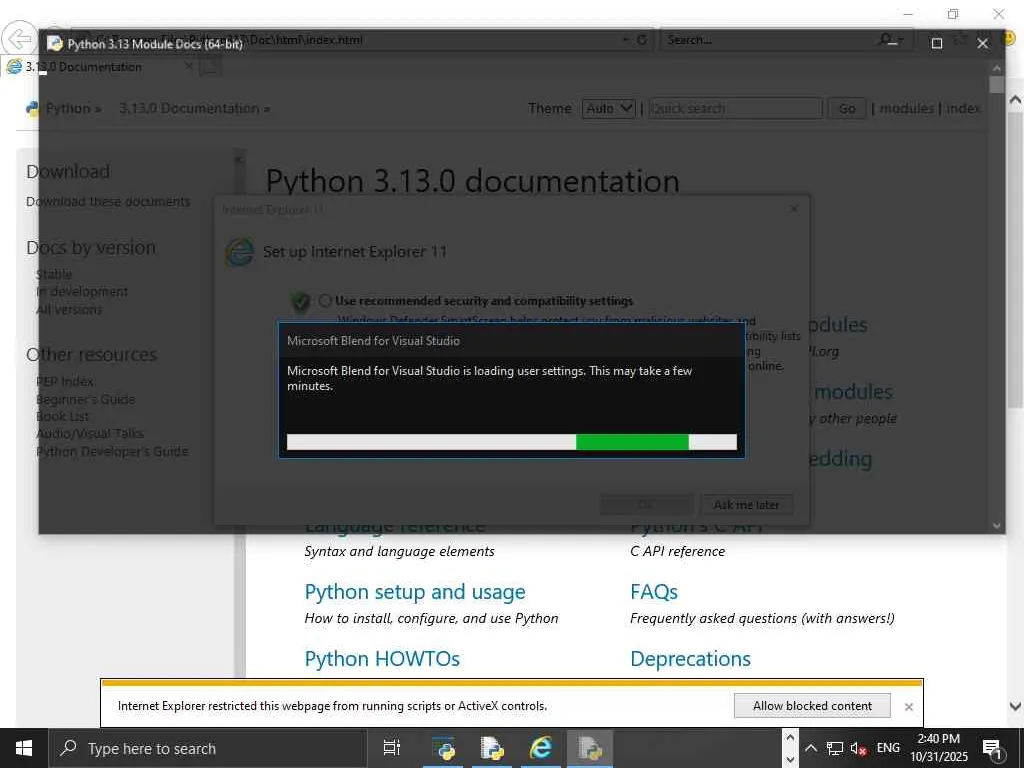1024x768 pixels.
Task: Select the 3.13.0 Documentation browser tab
Action: [x=83, y=67]
